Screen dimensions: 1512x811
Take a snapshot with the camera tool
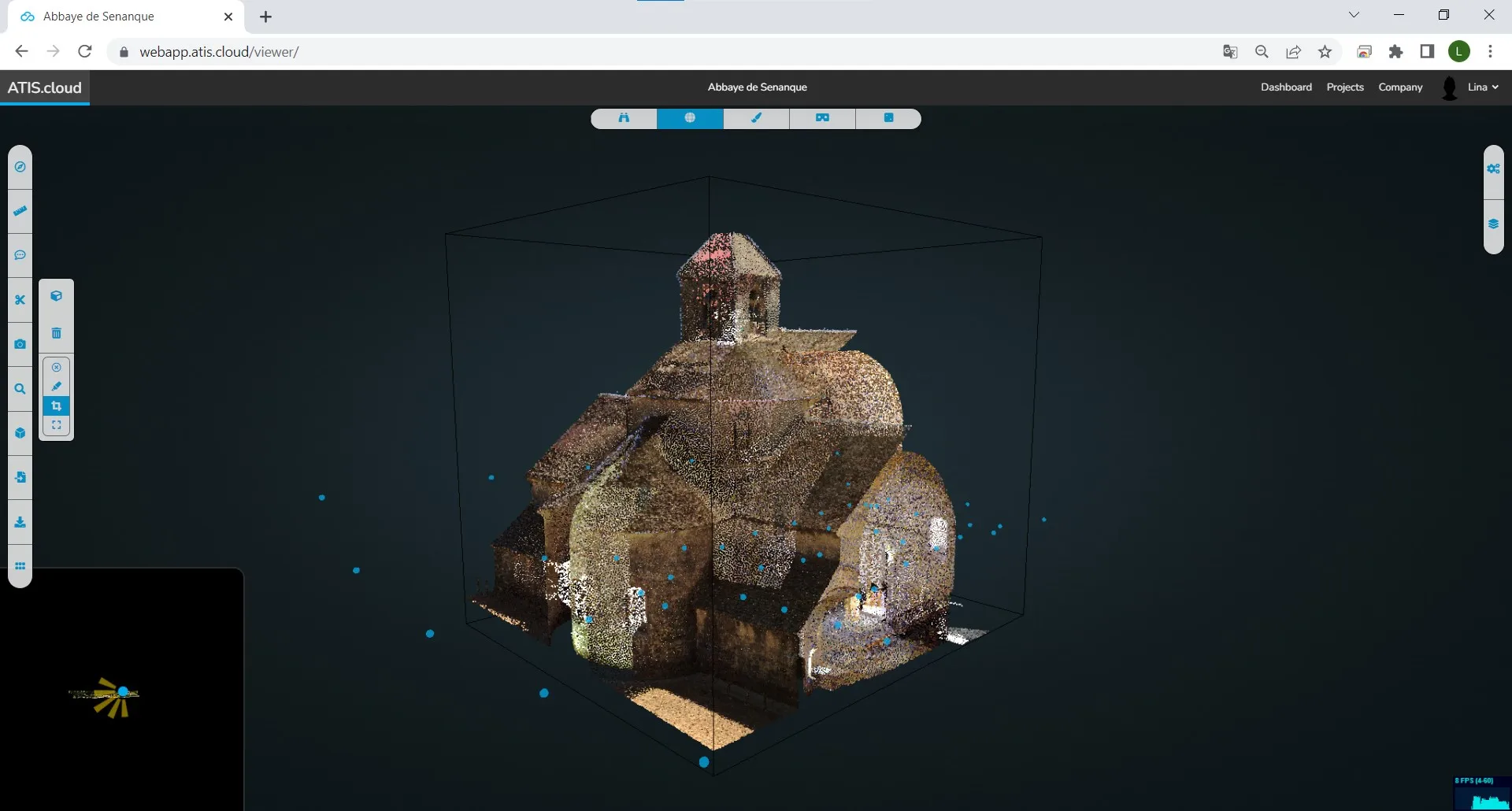coord(20,344)
